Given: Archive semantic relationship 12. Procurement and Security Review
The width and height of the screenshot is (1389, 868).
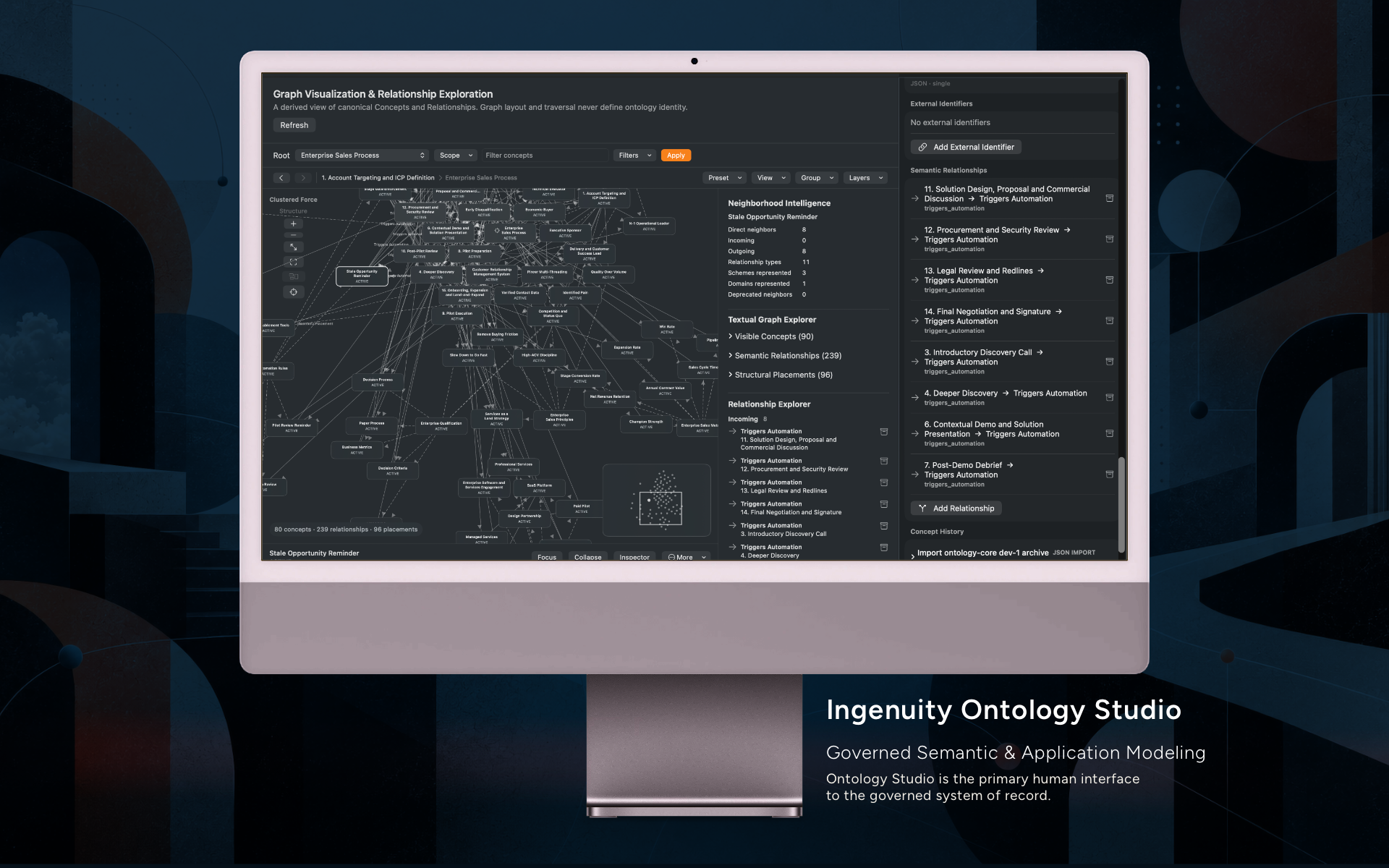Looking at the screenshot, I should click(x=1109, y=239).
